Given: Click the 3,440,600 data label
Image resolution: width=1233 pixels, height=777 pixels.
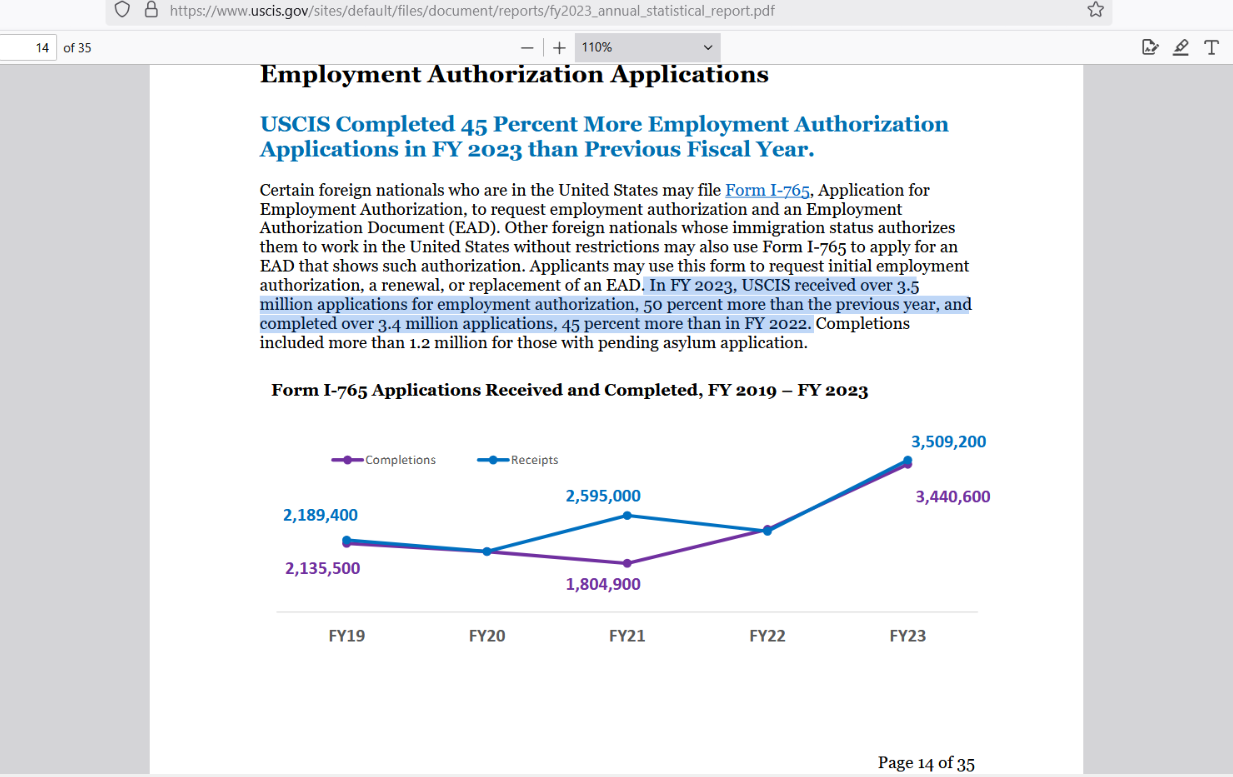Looking at the screenshot, I should [x=953, y=497].
